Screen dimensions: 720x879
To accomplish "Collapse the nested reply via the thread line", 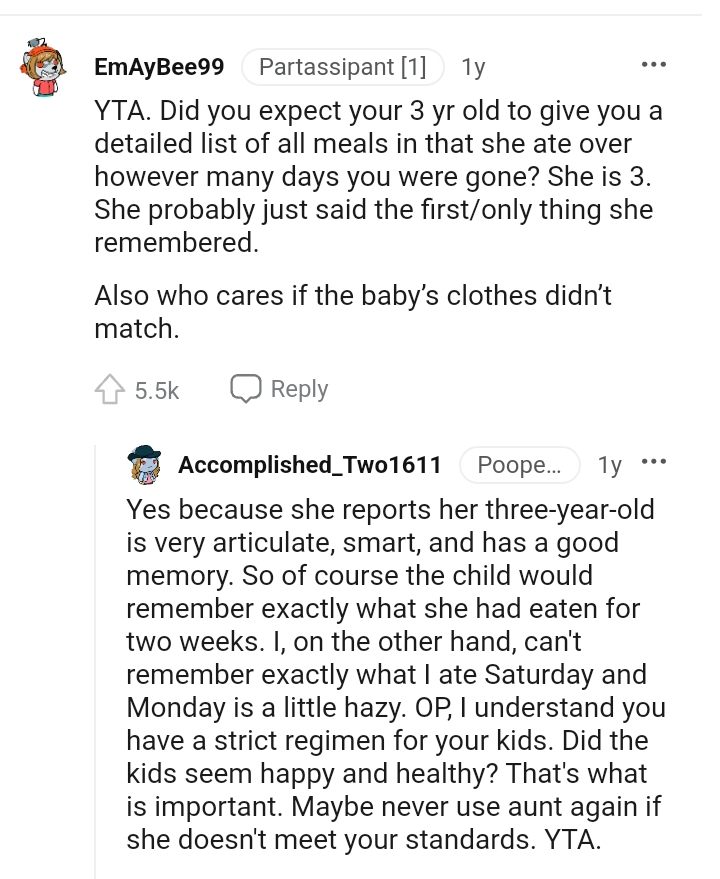I will point(97,650).
